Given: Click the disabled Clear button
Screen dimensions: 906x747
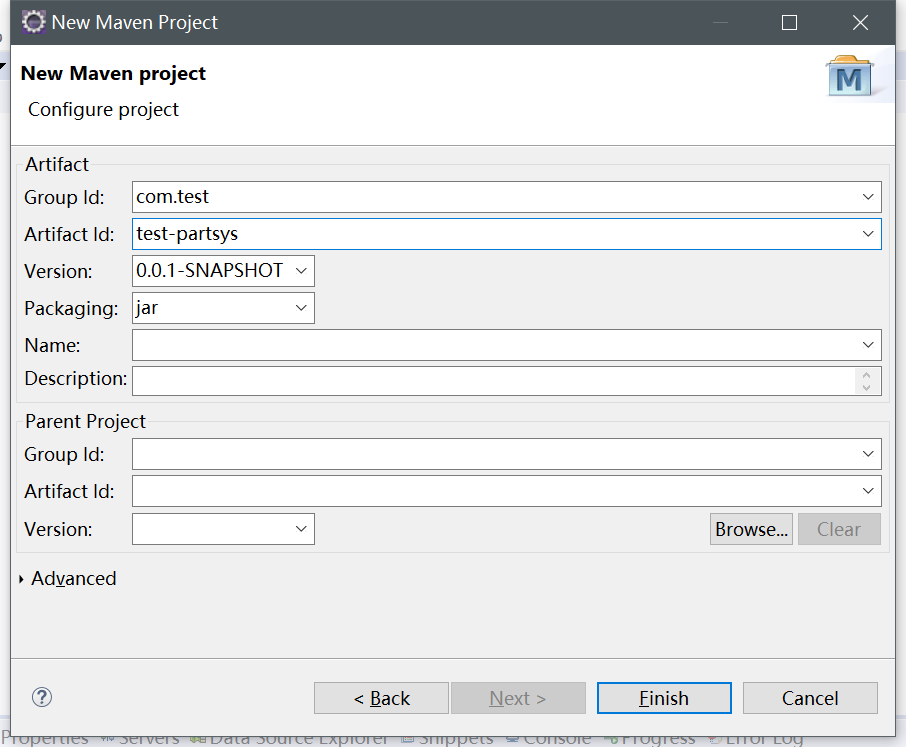Looking at the screenshot, I should 839,529.
